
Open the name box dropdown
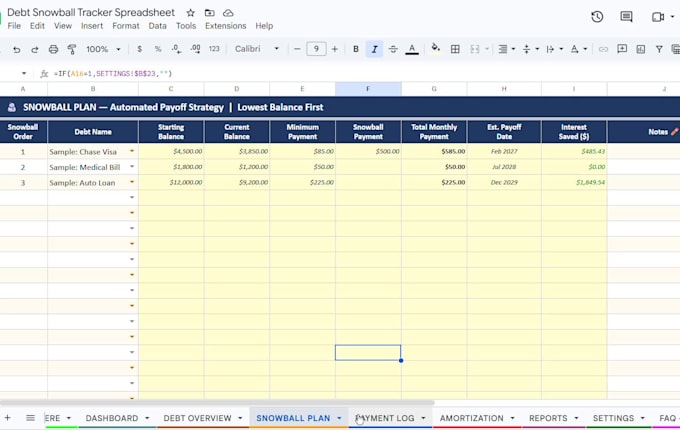coord(24,73)
